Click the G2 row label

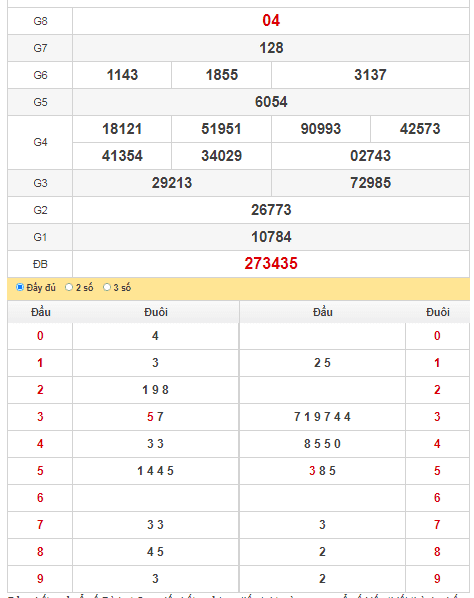(x=40, y=211)
